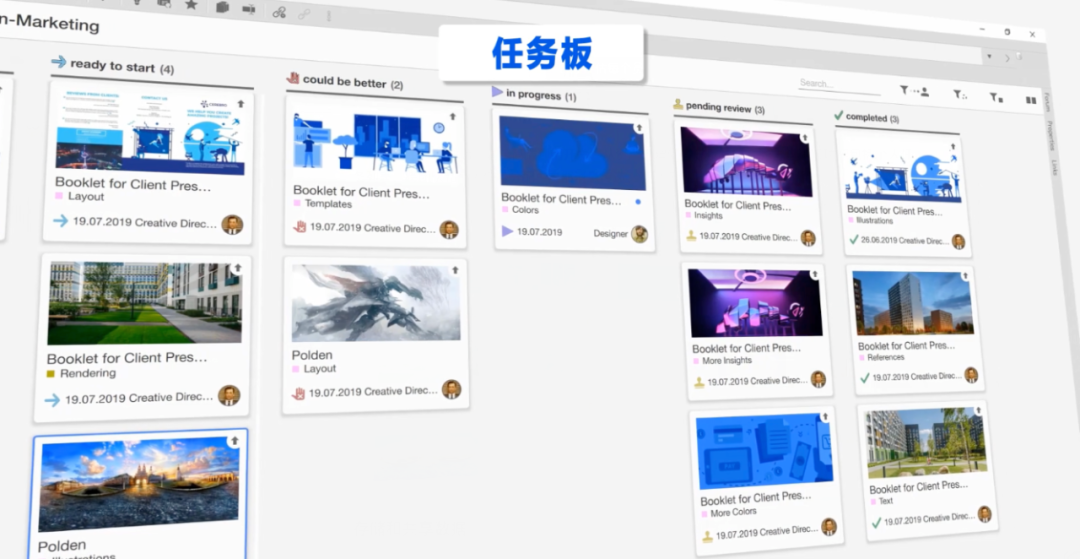This screenshot has height=559, width=1080.
Task: Open the blue cloud image on Colors card
Action: tap(573, 153)
